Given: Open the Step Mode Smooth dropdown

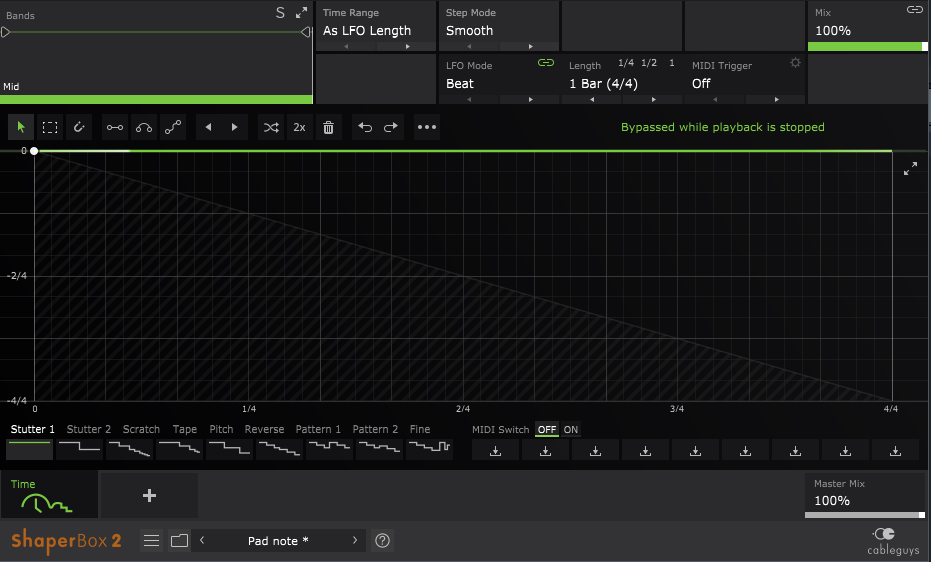Looking at the screenshot, I should click(x=469, y=31).
